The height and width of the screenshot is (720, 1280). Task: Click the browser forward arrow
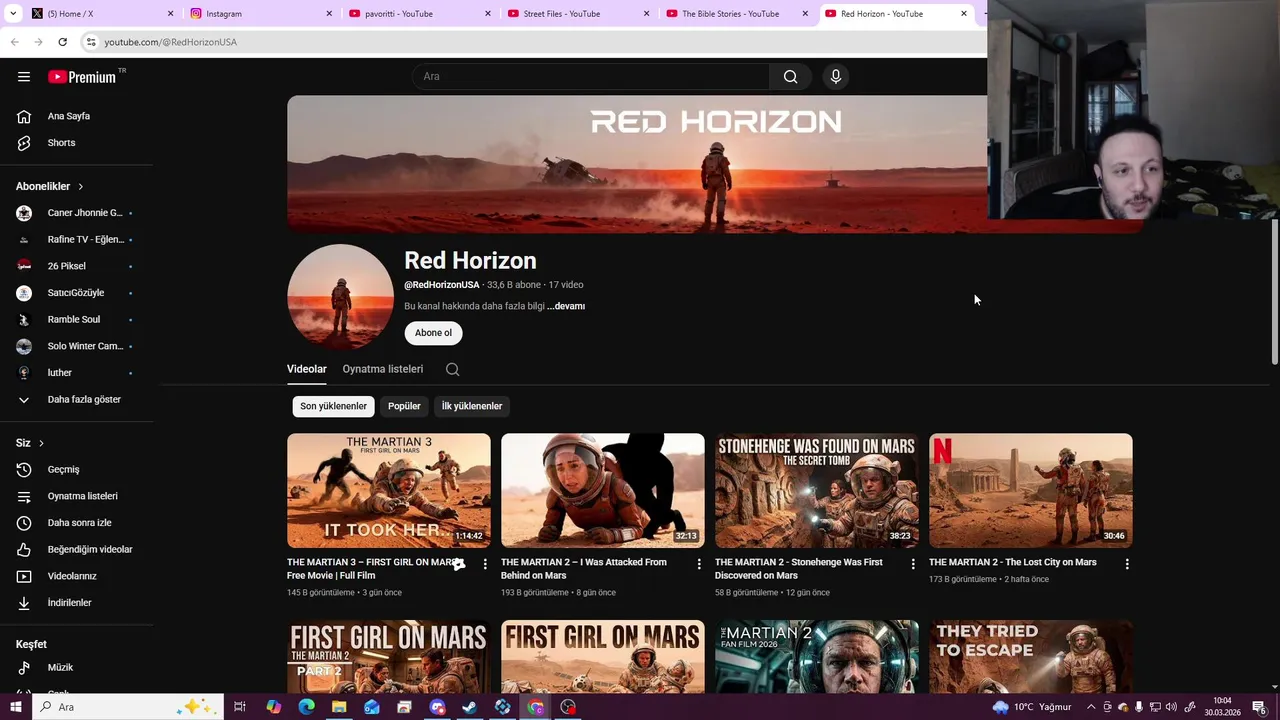point(38,42)
